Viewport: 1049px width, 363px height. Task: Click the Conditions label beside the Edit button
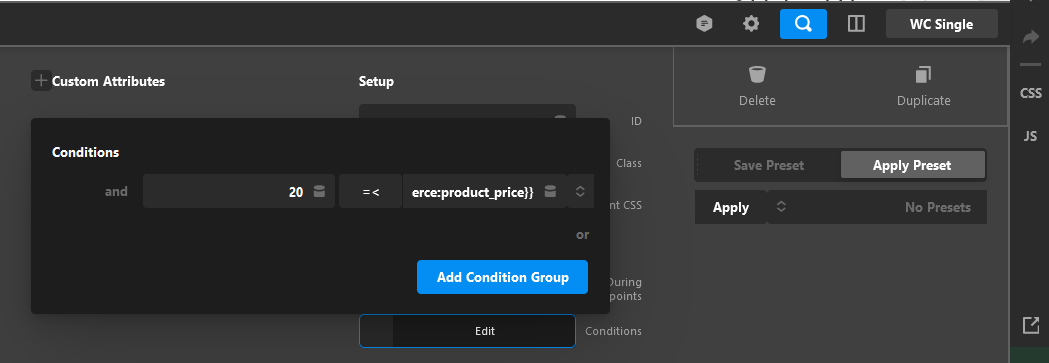pyautogui.click(x=613, y=331)
